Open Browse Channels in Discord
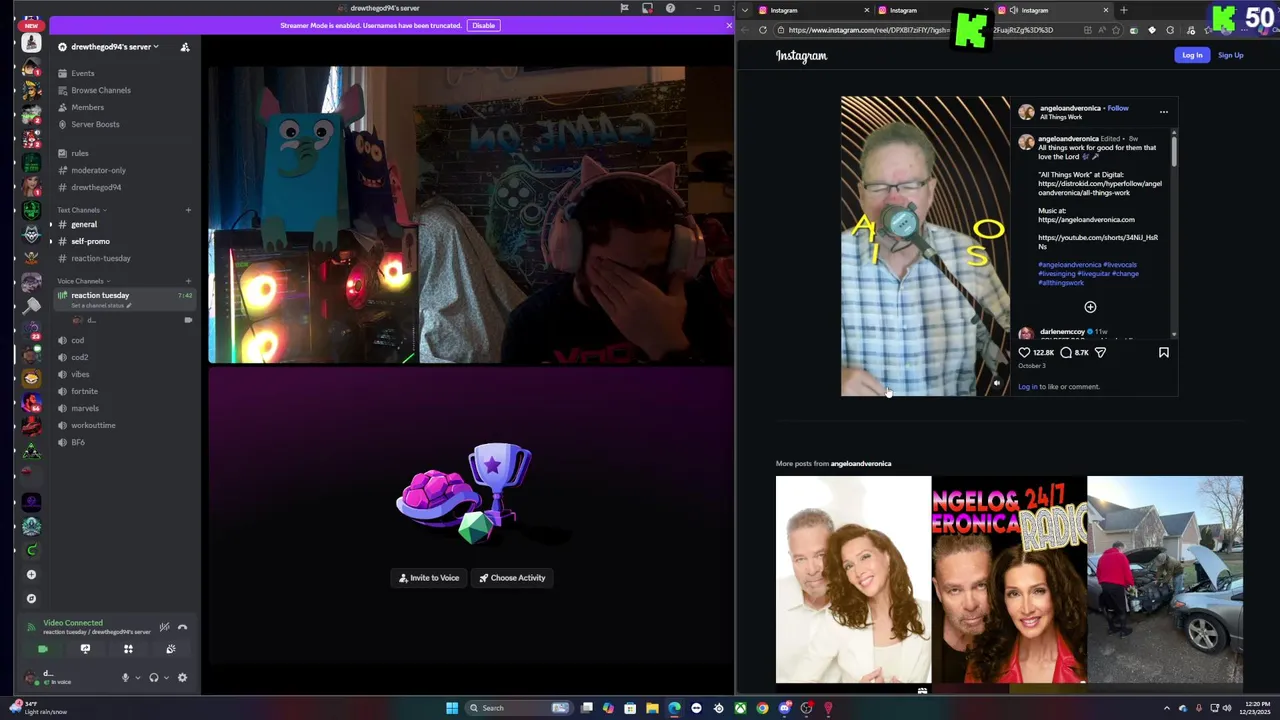1280x720 pixels. click(x=100, y=90)
